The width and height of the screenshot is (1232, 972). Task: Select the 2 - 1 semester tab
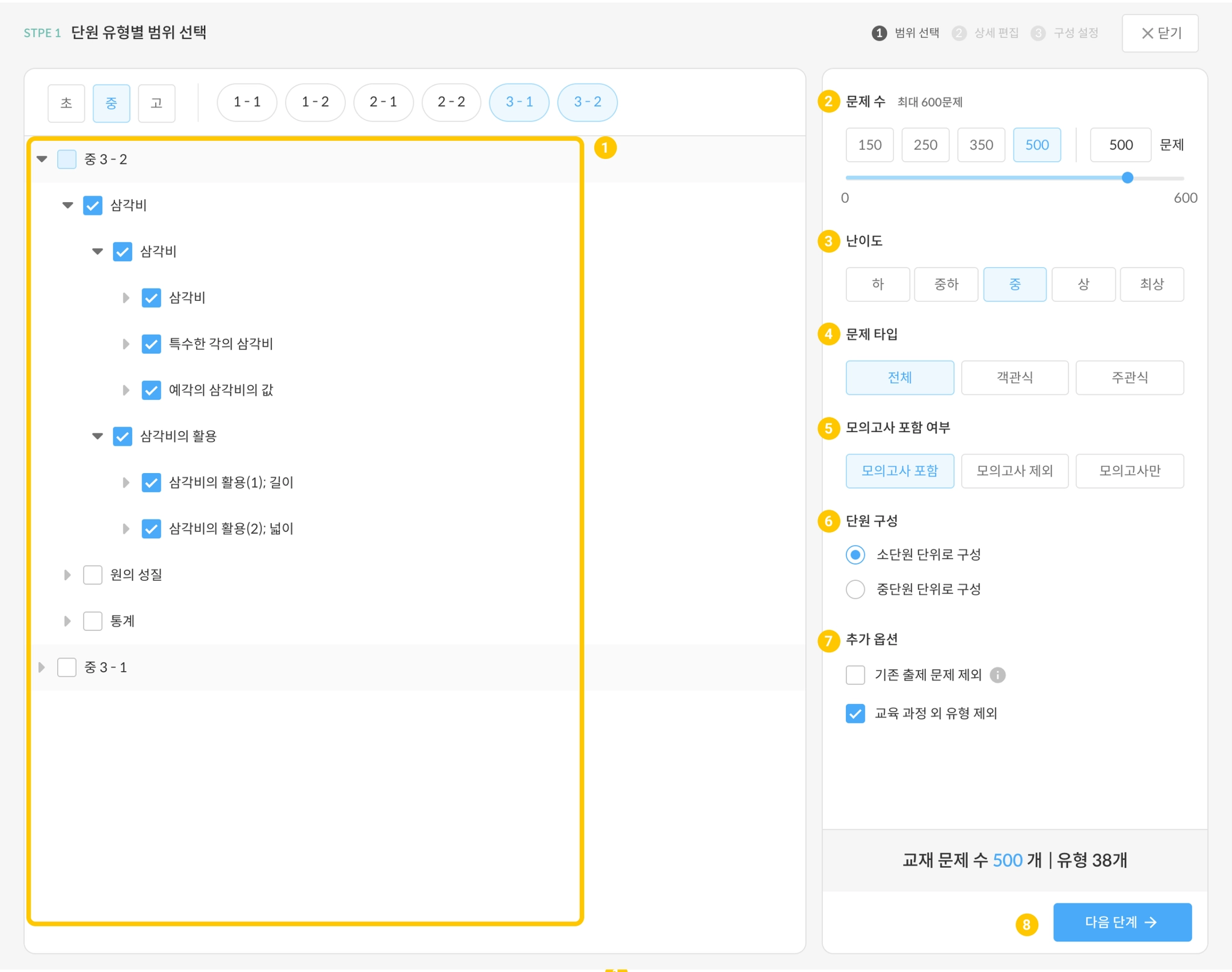point(383,102)
